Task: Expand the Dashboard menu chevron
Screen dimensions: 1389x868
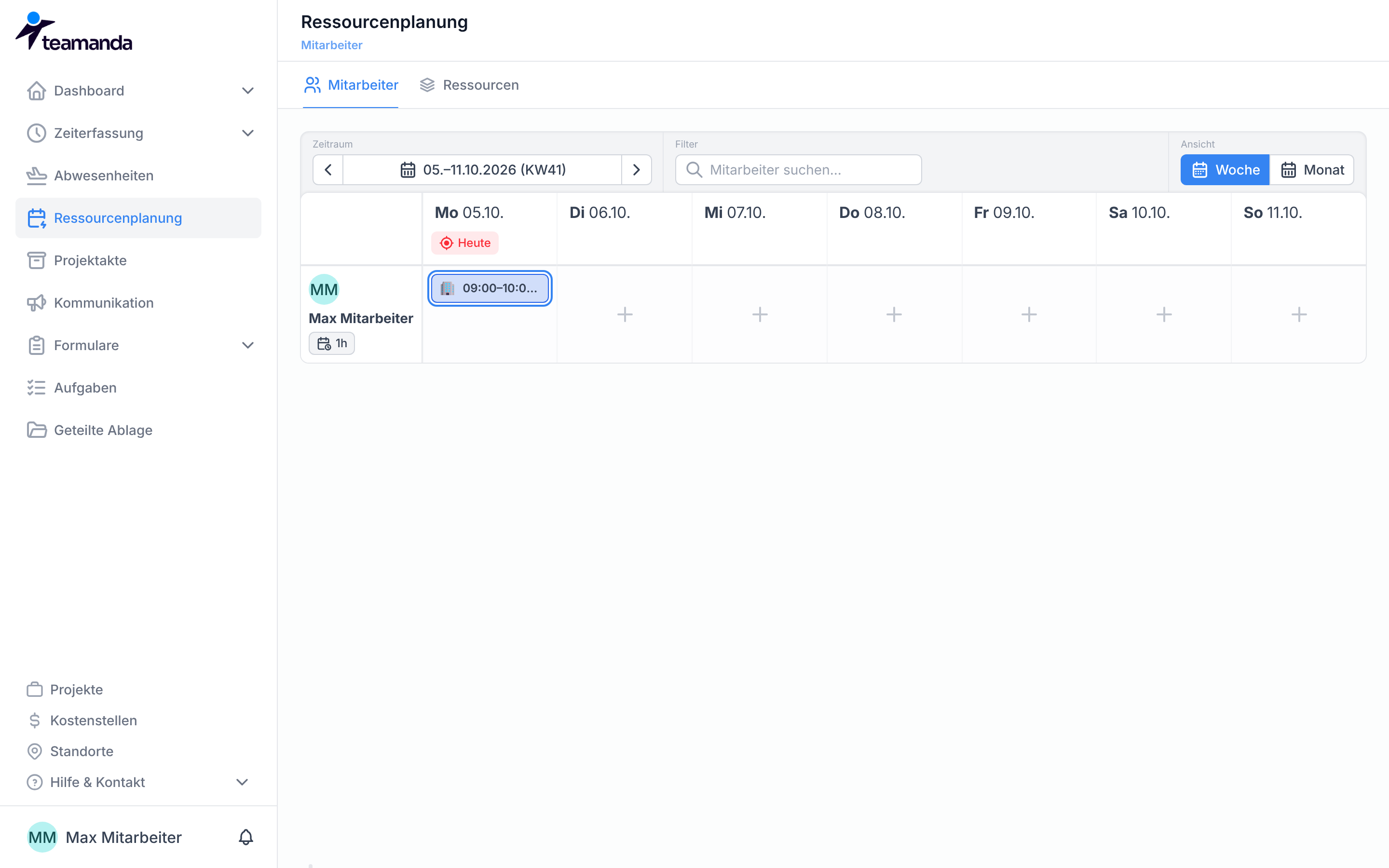Action: tap(247, 91)
